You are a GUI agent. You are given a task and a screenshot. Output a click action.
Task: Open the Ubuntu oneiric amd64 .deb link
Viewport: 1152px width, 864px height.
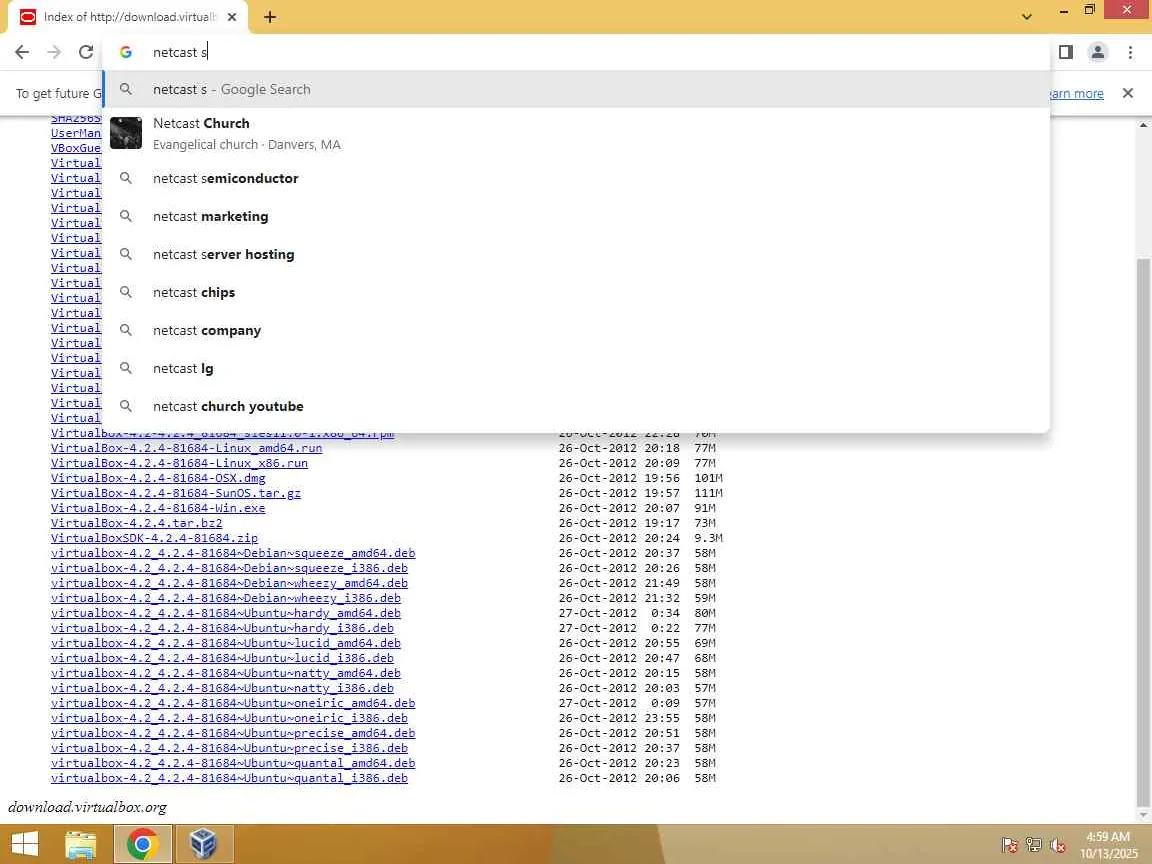click(233, 703)
